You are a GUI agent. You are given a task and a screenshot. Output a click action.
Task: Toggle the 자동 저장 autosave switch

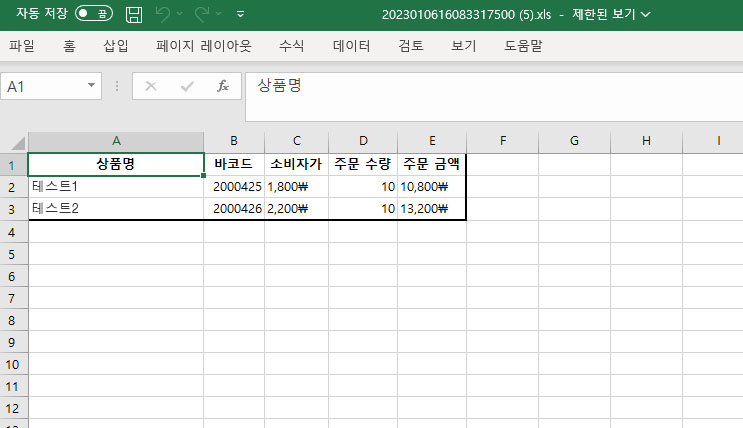(x=94, y=13)
